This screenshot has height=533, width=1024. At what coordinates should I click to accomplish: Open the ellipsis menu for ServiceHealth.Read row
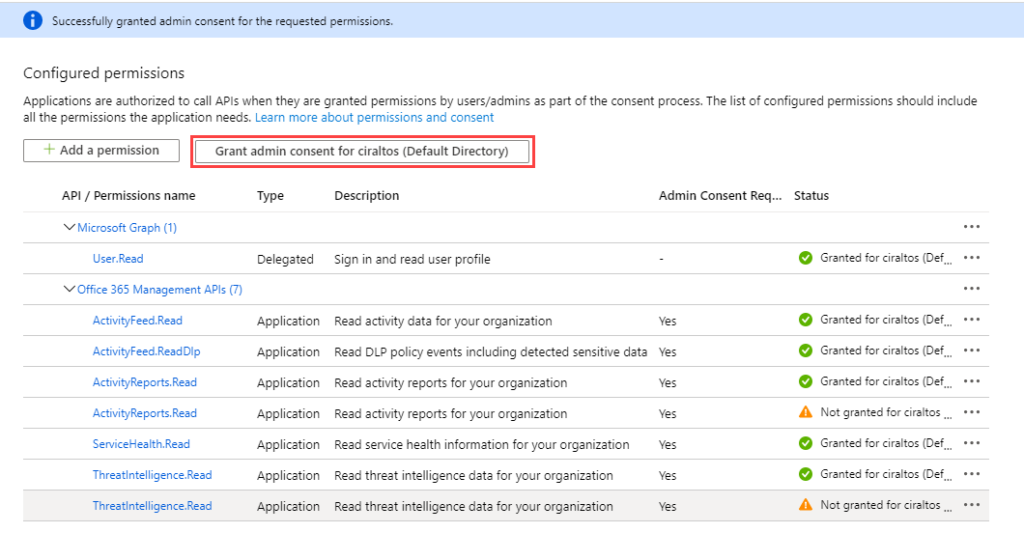(x=972, y=443)
